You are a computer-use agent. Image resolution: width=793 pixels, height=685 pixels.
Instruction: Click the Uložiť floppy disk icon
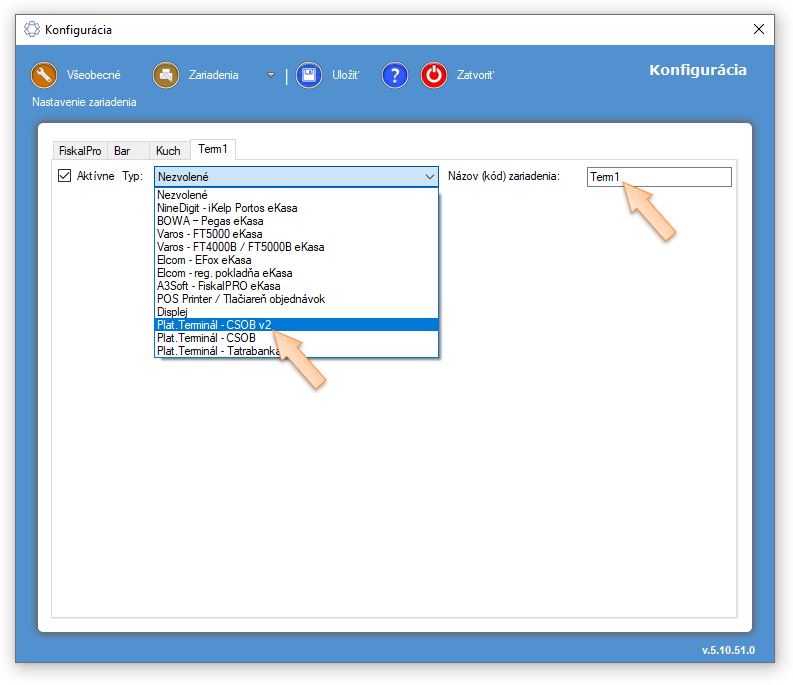tap(309, 76)
